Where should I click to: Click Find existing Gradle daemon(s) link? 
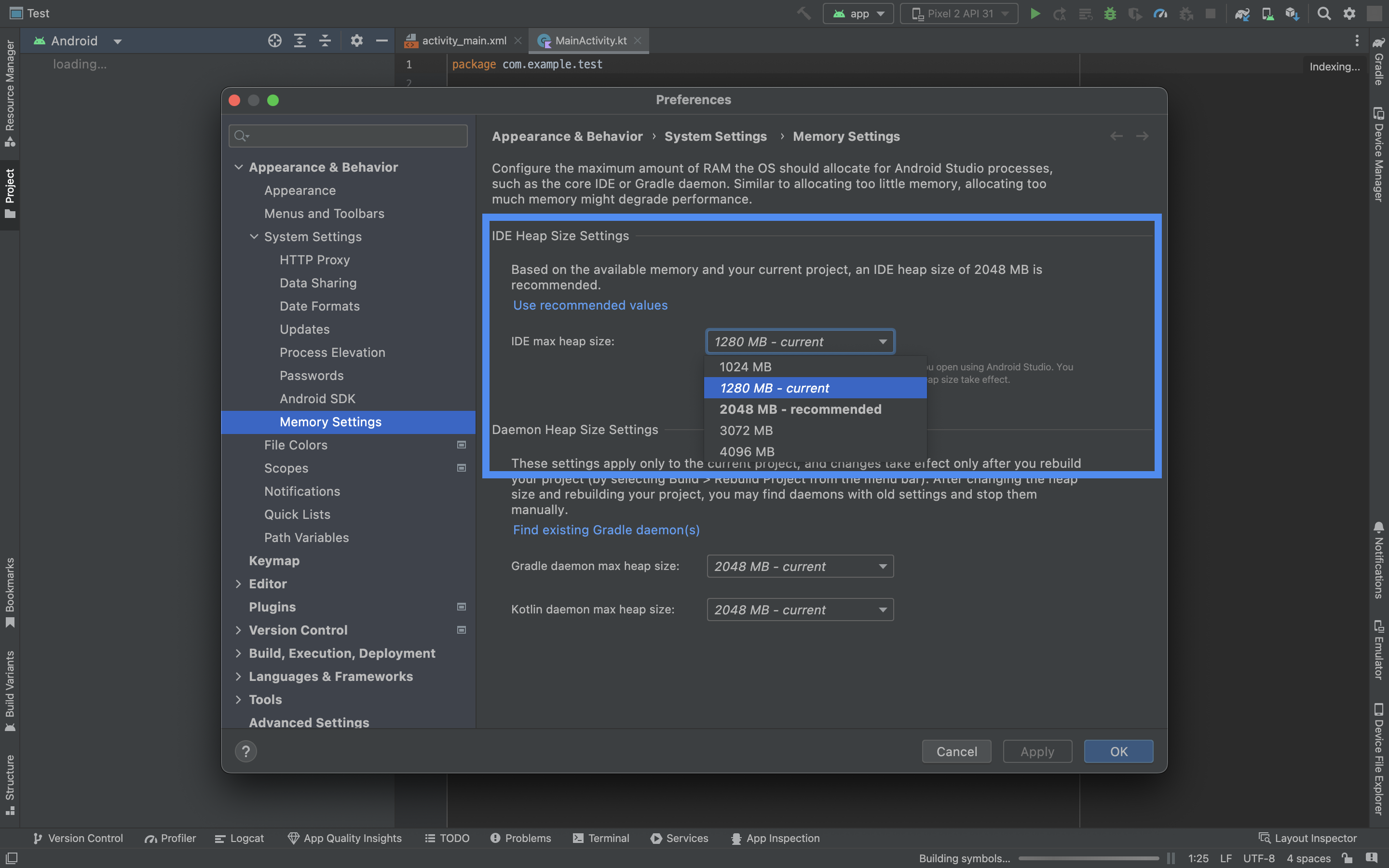(x=606, y=530)
